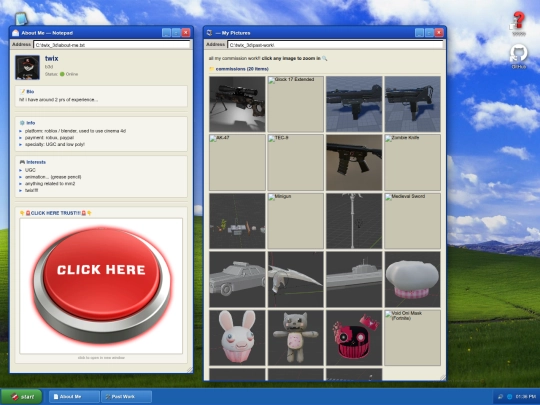Click the 'commissions (20 items)' label
The image size is (540, 405).
tap(242, 69)
